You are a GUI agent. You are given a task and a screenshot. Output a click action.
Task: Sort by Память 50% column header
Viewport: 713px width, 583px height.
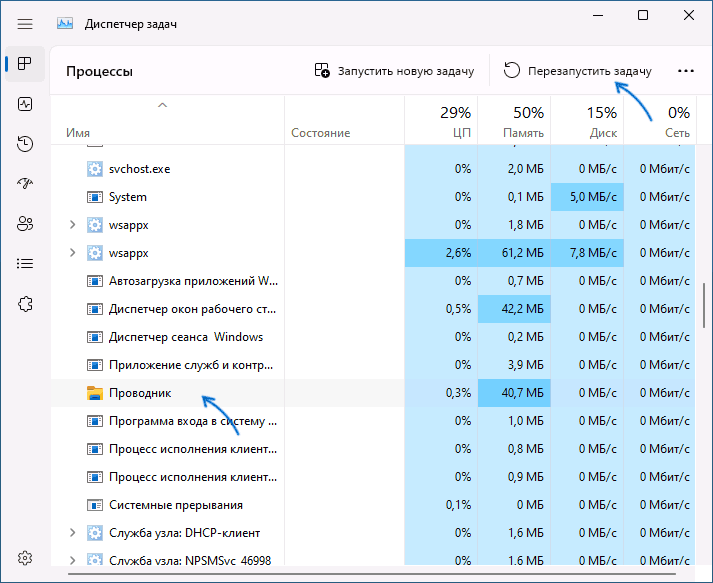click(x=514, y=121)
